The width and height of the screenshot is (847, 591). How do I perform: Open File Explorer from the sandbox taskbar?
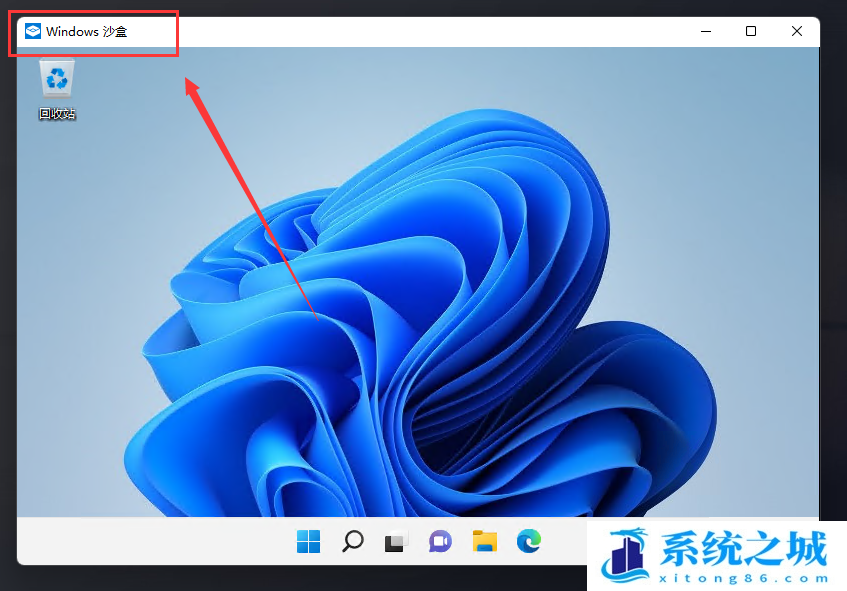(485, 541)
